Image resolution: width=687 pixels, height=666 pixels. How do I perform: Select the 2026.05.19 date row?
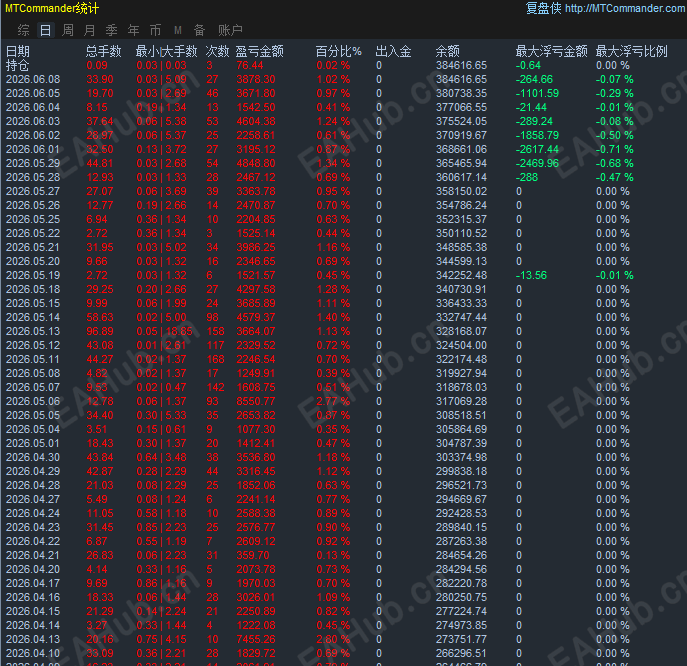point(33,275)
